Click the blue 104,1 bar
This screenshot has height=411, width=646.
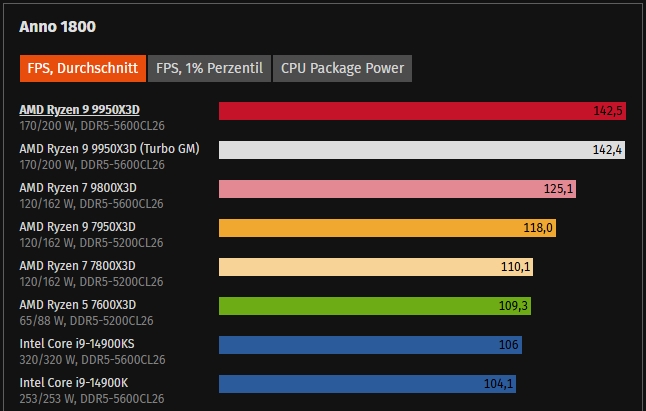click(x=367, y=384)
